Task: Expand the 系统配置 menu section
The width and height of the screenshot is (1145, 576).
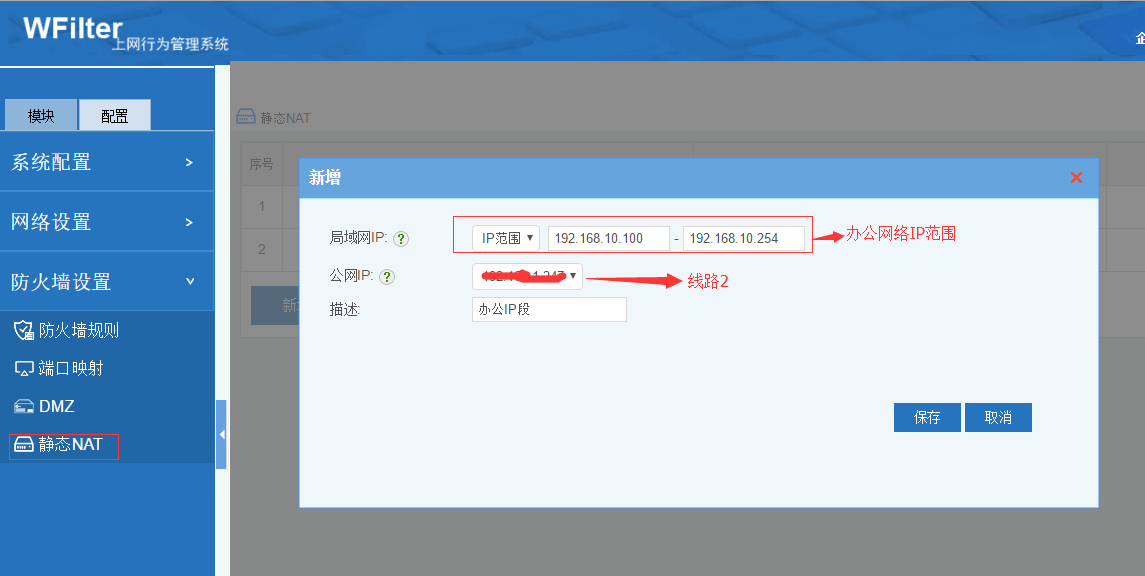Action: (x=106, y=162)
